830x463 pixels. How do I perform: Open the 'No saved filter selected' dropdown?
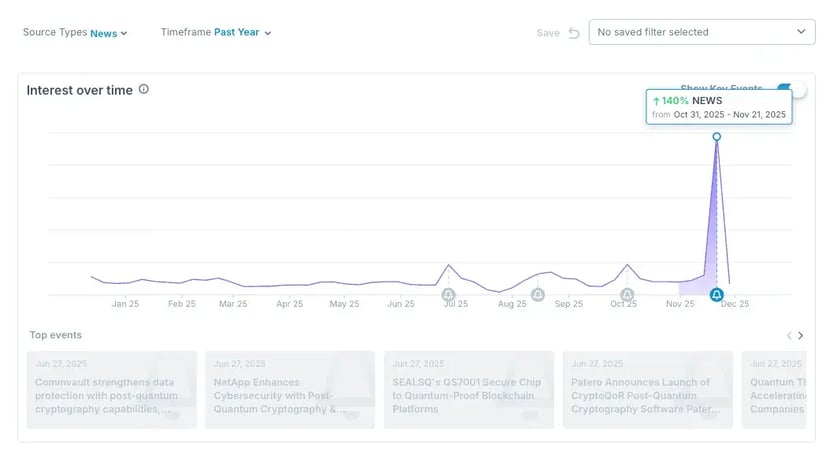tap(701, 32)
